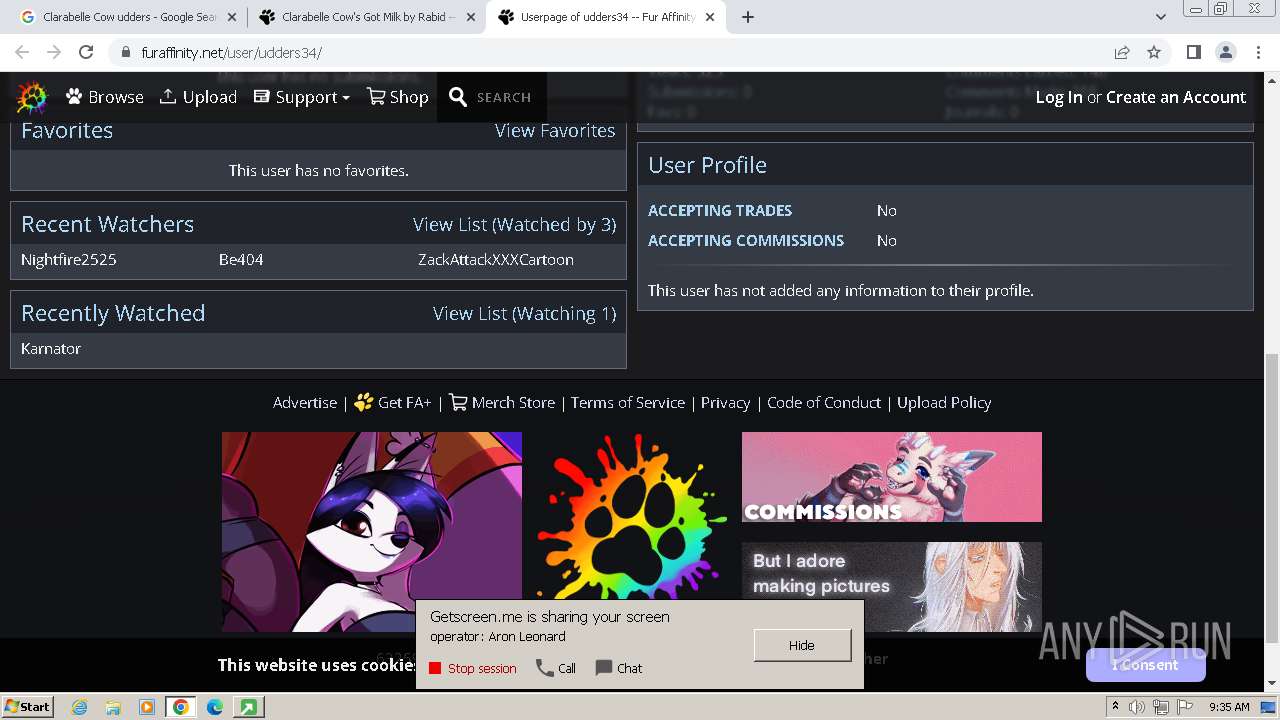1280x720 pixels.
Task: Open View Favorites link
Action: (555, 130)
